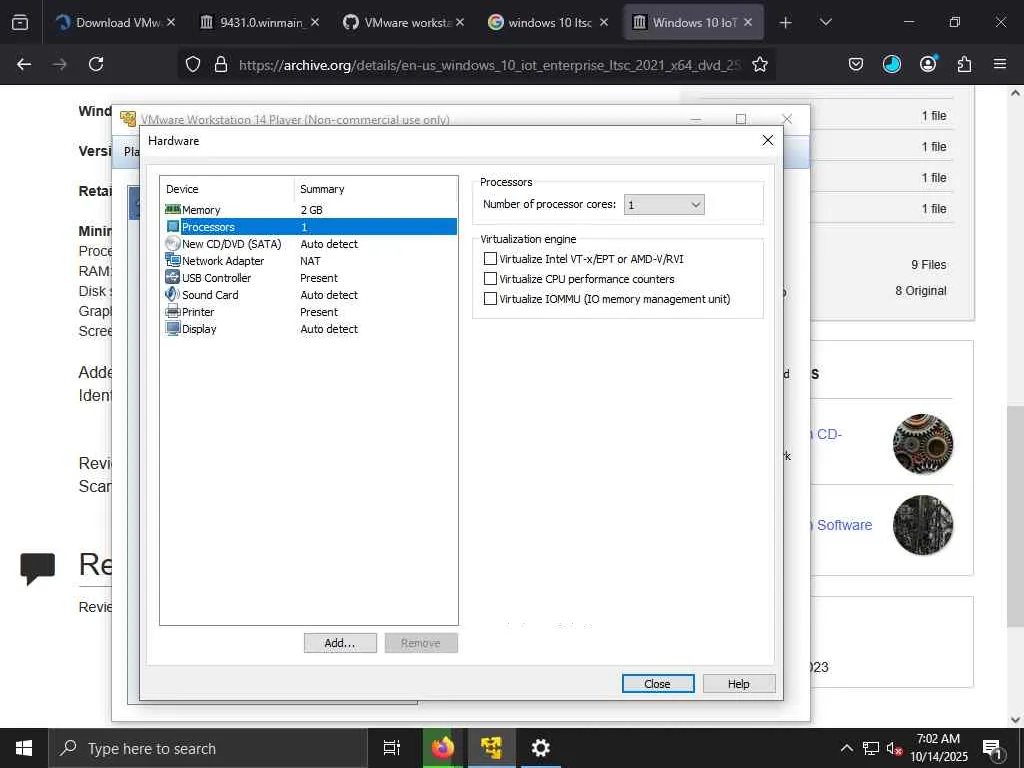The width and height of the screenshot is (1024, 768).
Task: Select the USB Controller icon
Action: (172, 278)
